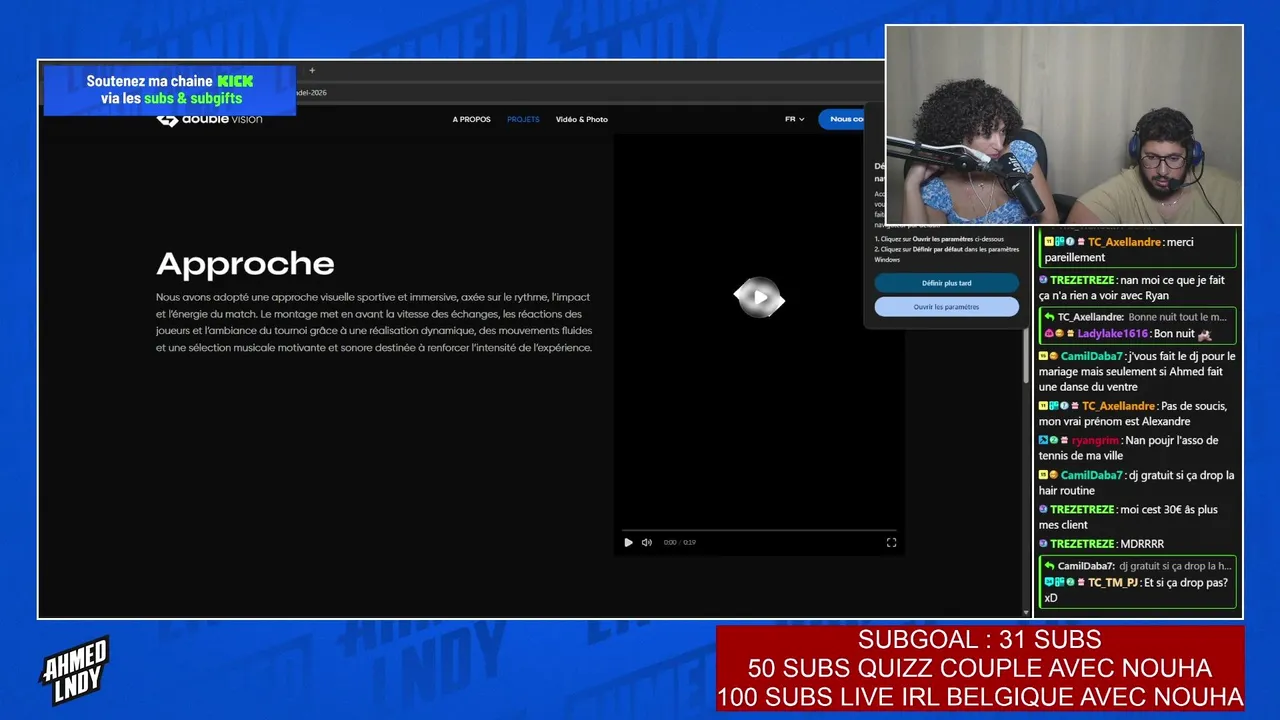This screenshot has height=720, width=1280.
Task: Click the Approche description paragraph
Action: [374, 322]
